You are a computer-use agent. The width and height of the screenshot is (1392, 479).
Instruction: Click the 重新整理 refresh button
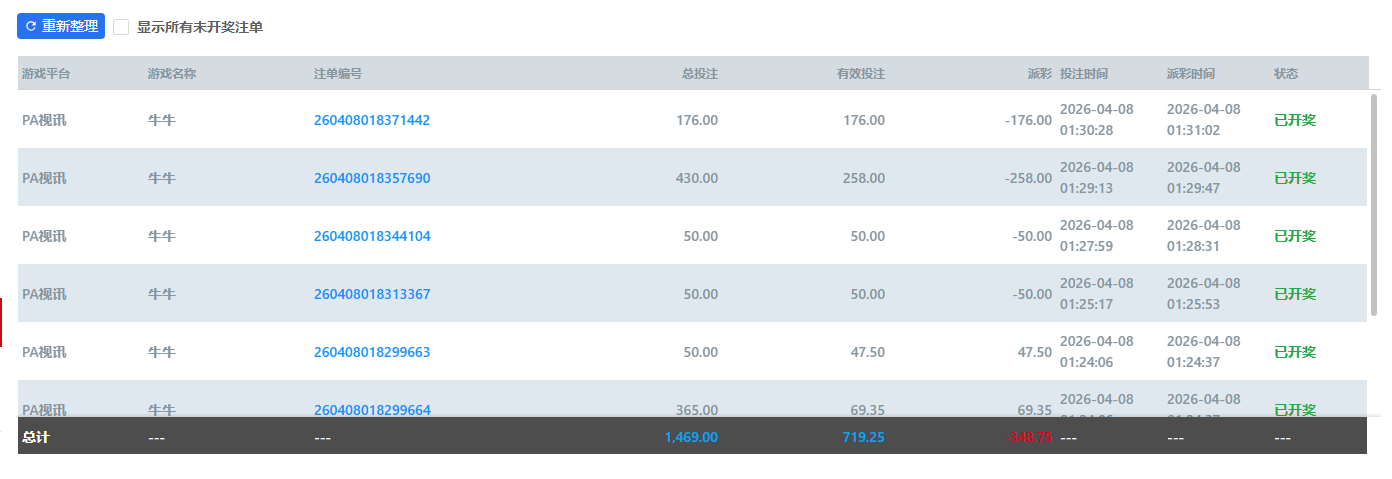pos(61,26)
